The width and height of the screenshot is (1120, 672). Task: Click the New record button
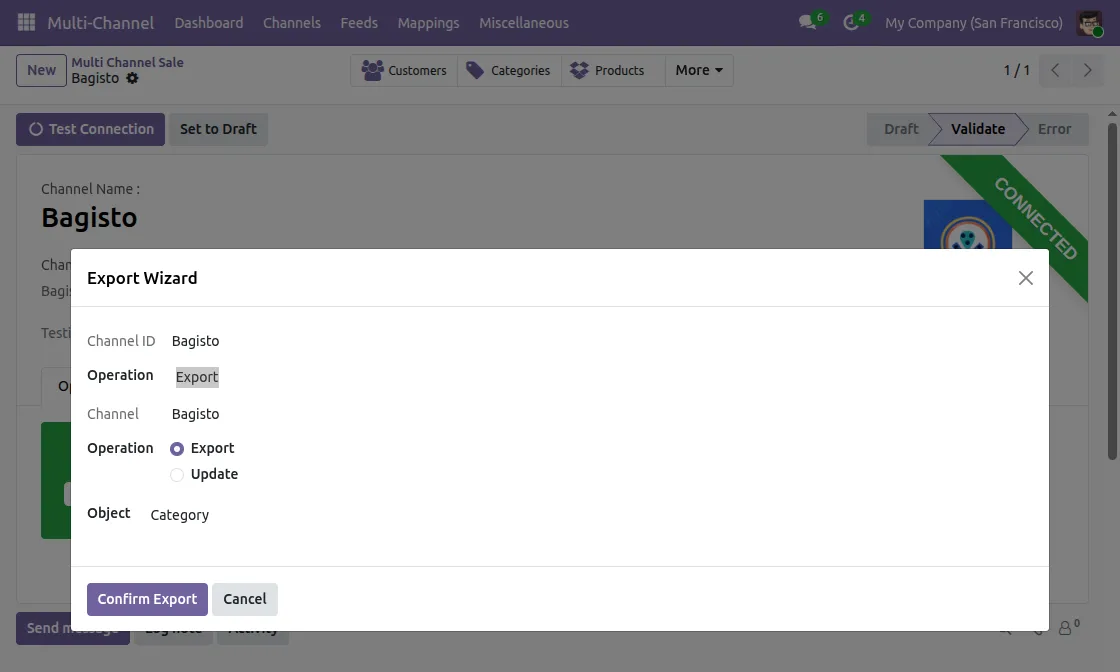[41, 70]
